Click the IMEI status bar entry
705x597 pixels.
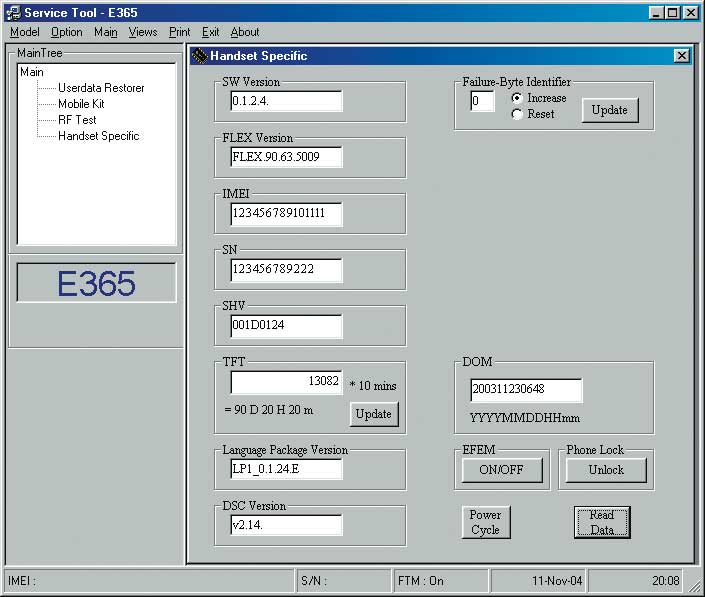pos(148,581)
